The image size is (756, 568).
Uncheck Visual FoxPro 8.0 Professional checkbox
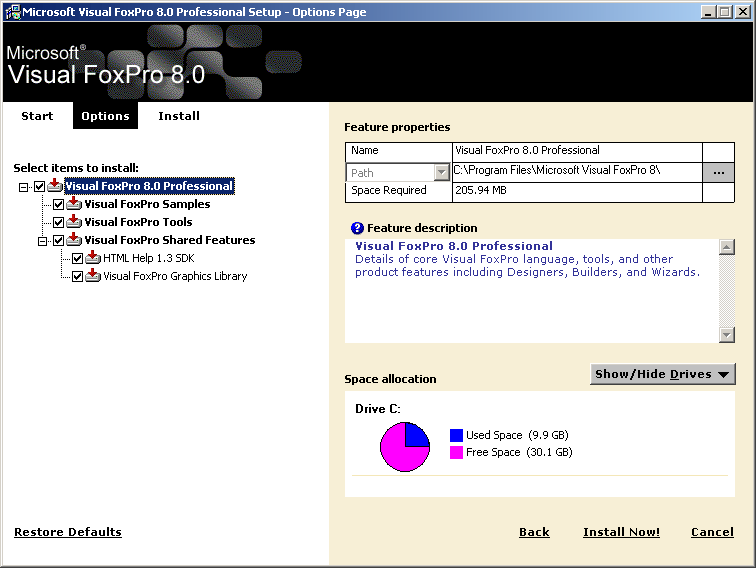(40, 186)
